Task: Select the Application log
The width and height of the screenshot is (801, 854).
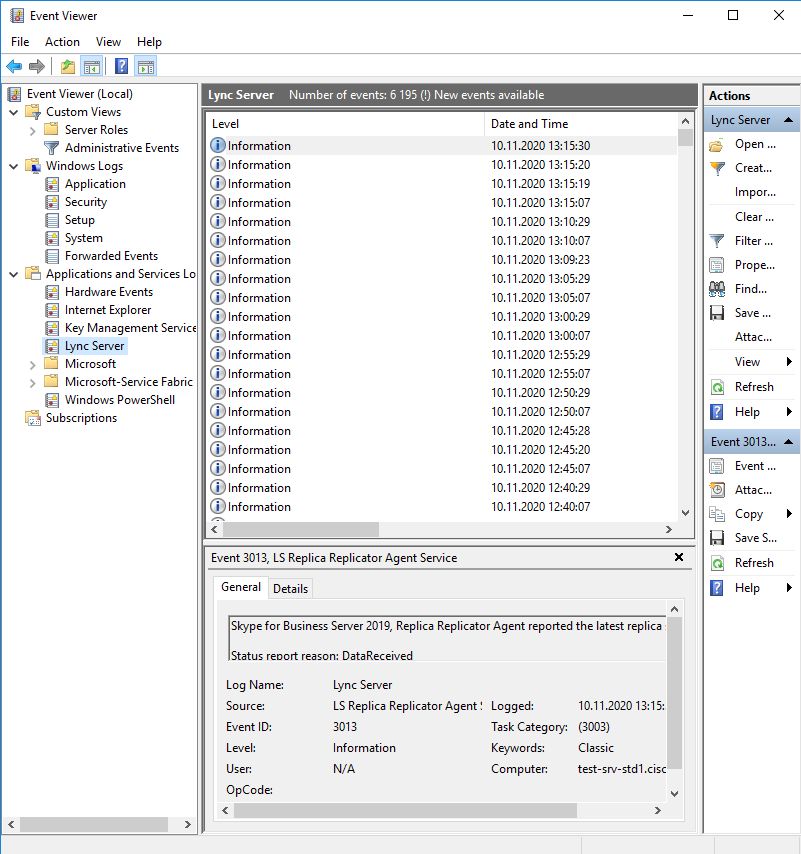Action: point(95,184)
